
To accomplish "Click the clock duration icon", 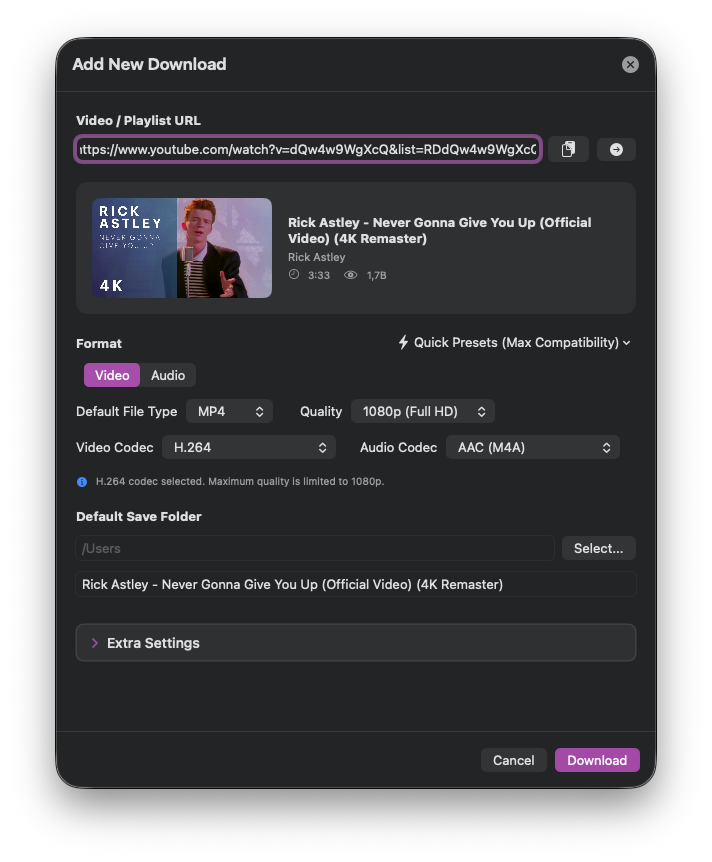I will pos(294,274).
